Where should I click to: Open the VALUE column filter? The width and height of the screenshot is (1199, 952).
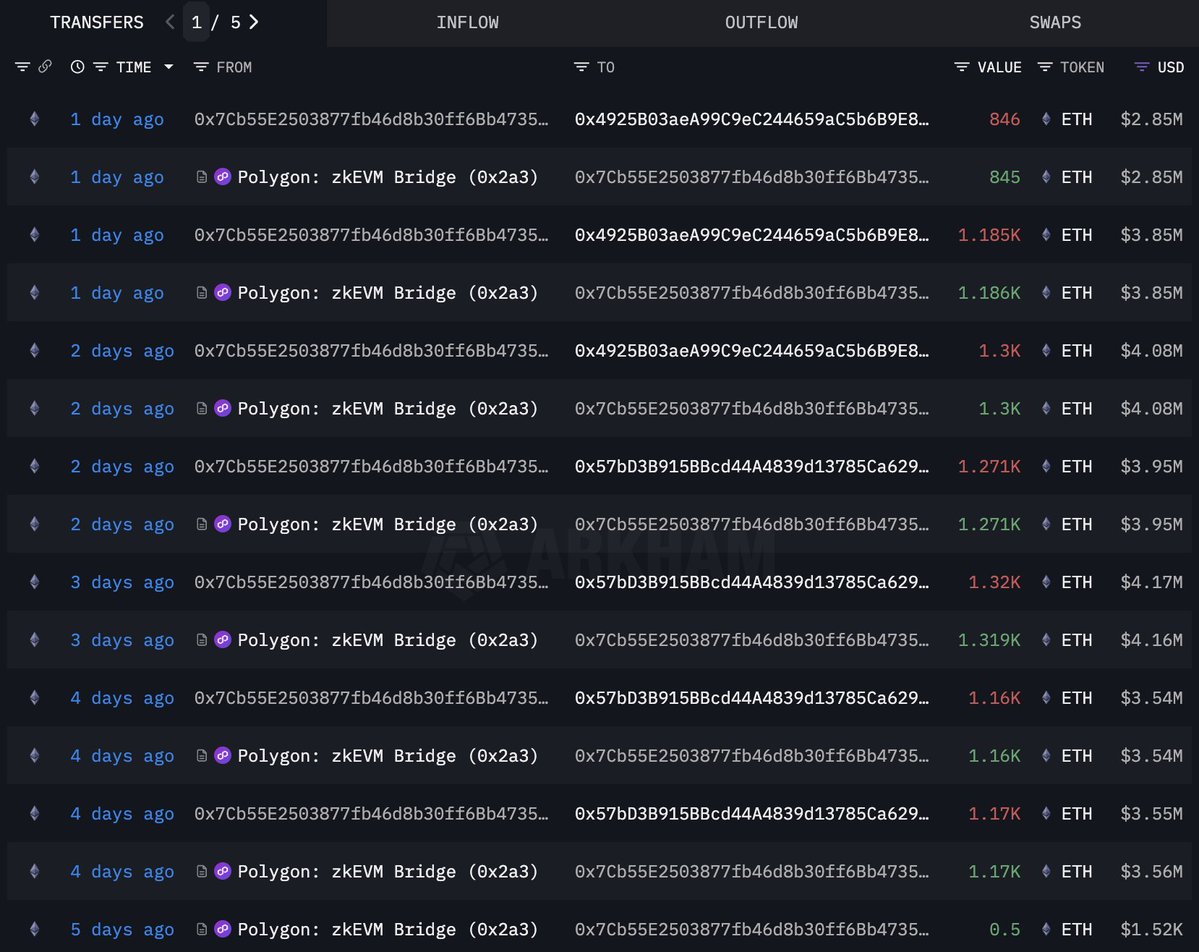click(962, 67)
